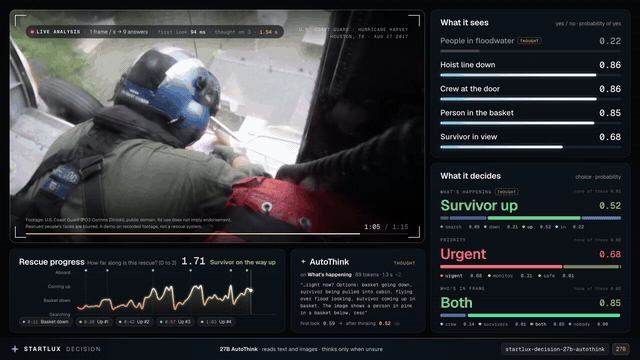640x360 pixels.
Task: Click the white current-position dot on the rescue chart
Action: [x=251, y=290]
